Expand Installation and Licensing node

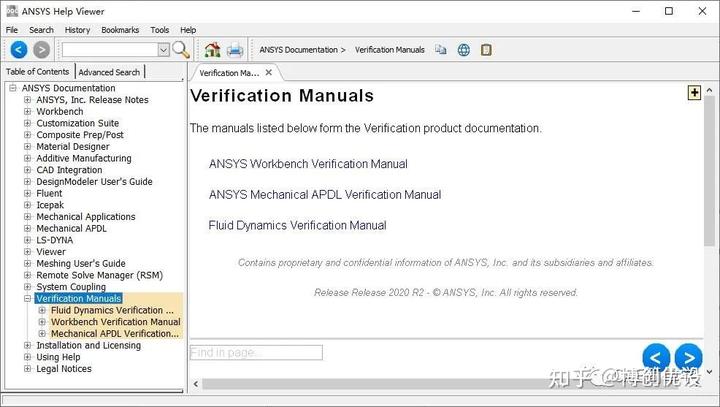(28, 345)
